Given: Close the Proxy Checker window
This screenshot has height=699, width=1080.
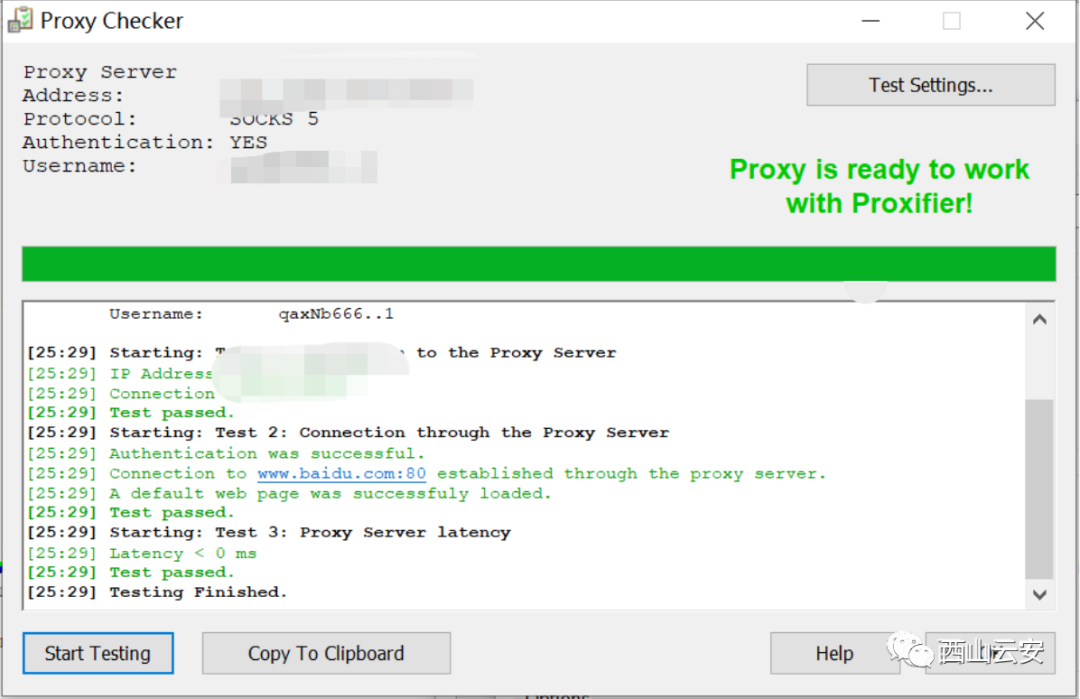Looking at the screenshot, I should pyautogui.click(x=1035, y=21).
